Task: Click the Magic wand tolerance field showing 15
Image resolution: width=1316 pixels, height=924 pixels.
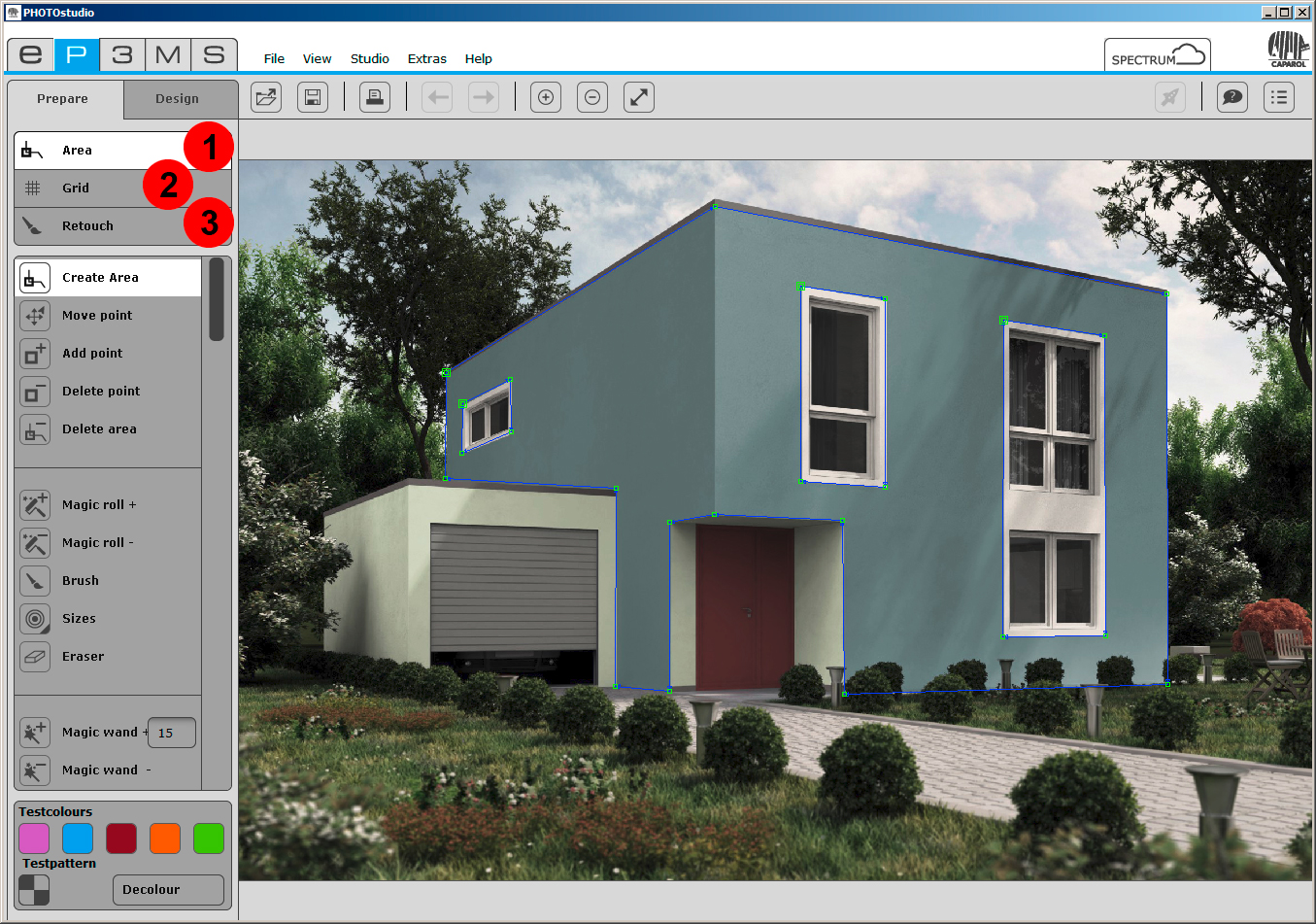Action: (172, 734)
